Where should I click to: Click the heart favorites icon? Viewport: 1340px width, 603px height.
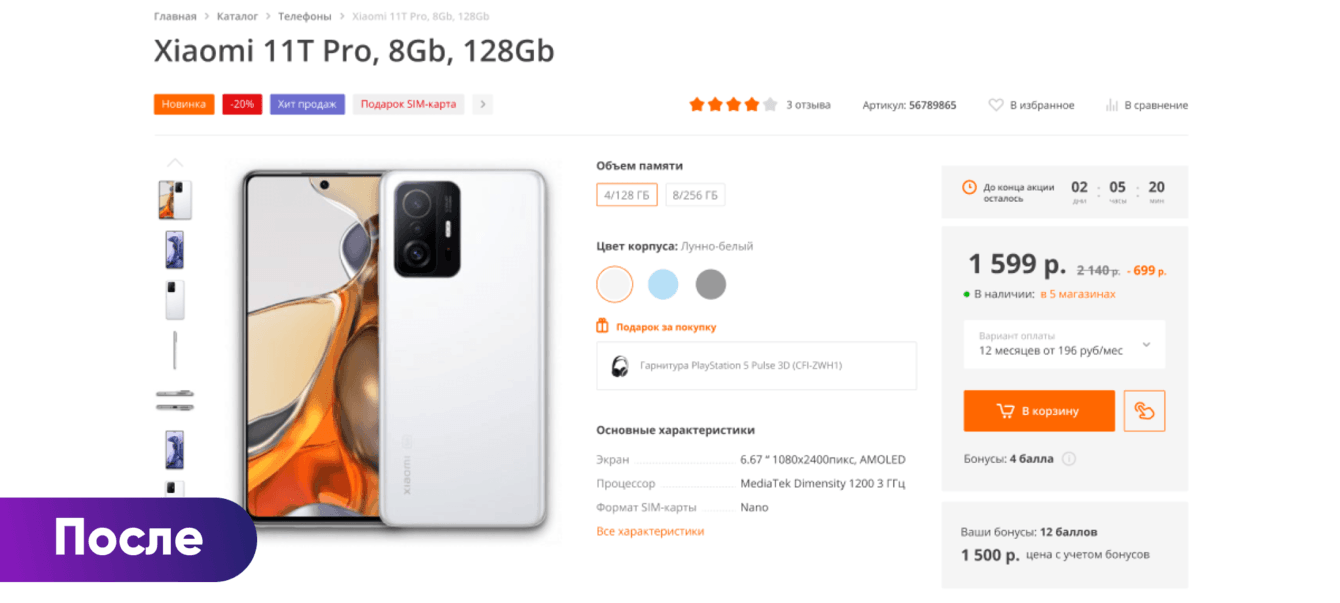(996, 105)
